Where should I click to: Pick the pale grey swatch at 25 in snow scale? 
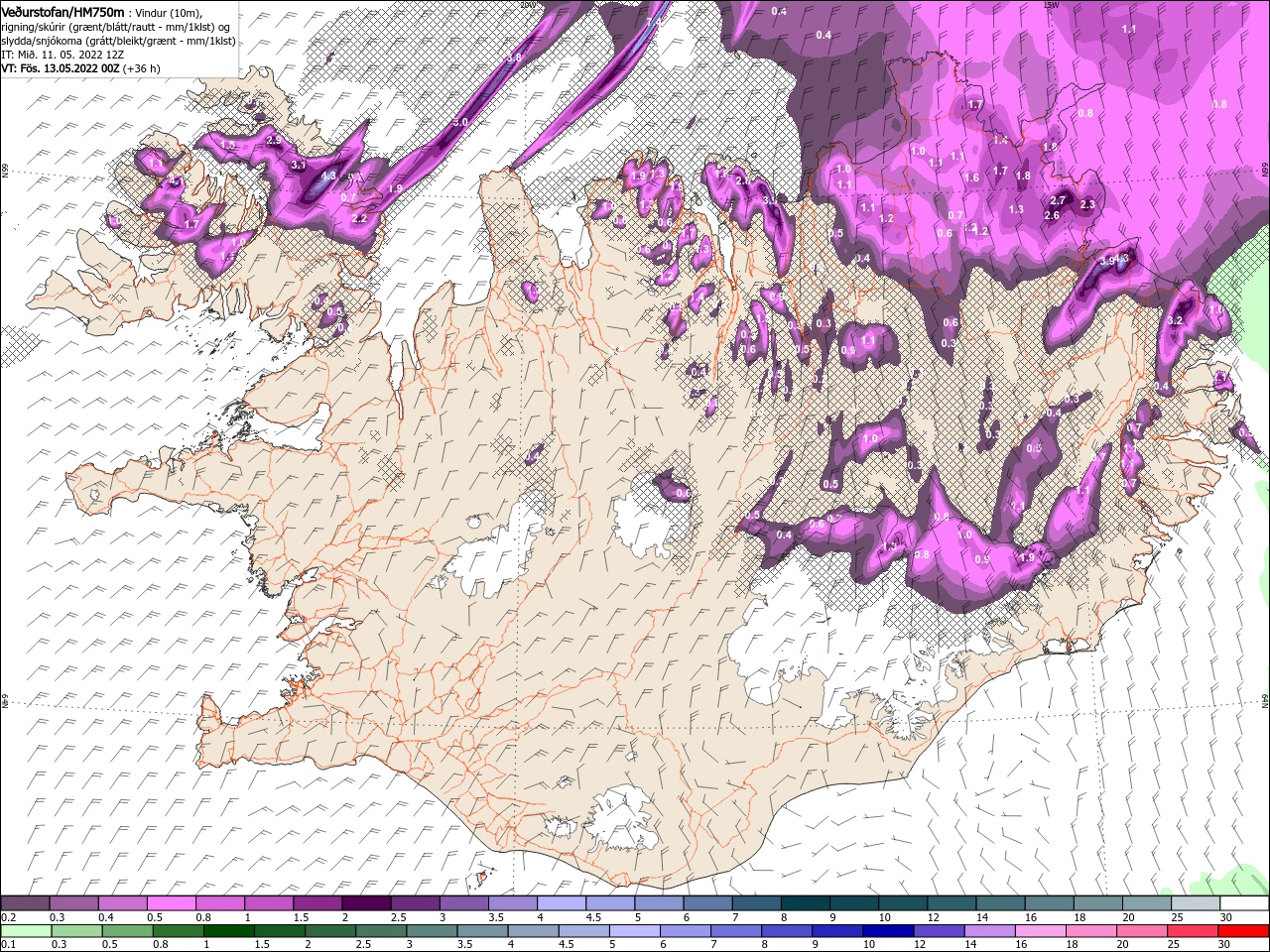[x=1195, y=902]
